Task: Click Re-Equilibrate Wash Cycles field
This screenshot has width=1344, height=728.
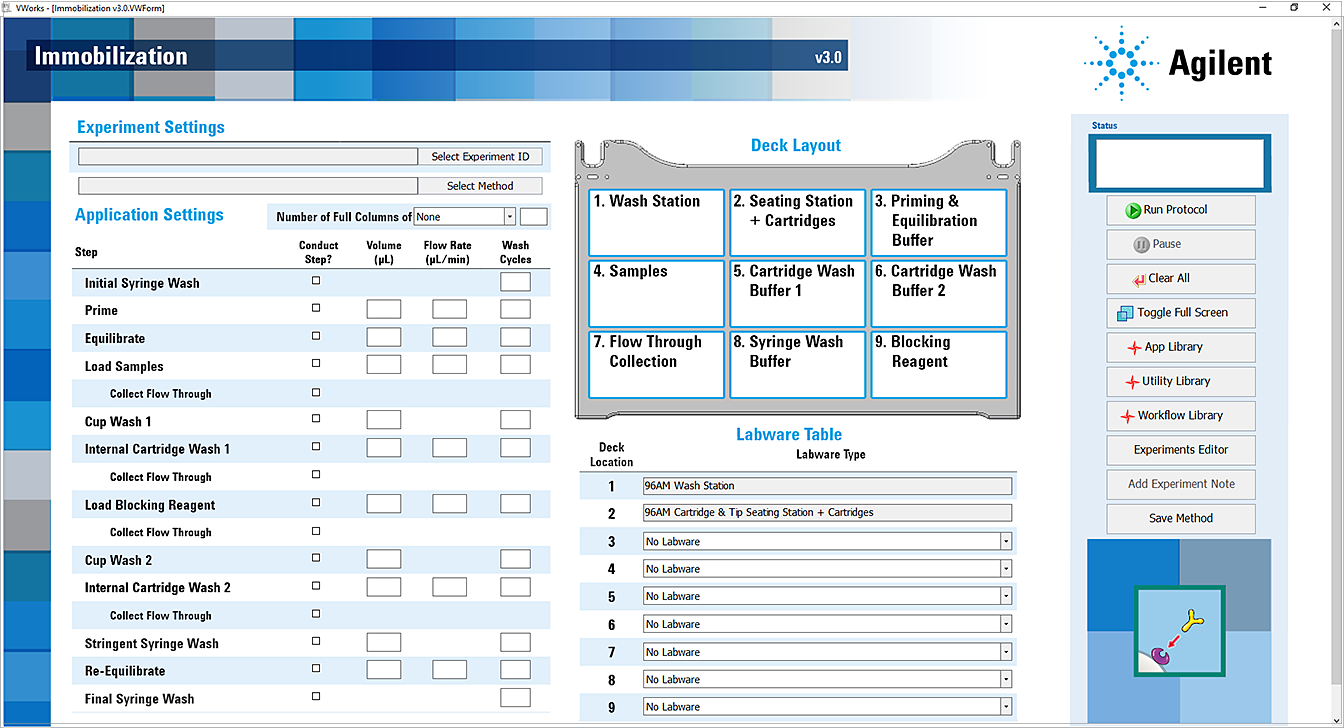Action: [x=516, y=670]
